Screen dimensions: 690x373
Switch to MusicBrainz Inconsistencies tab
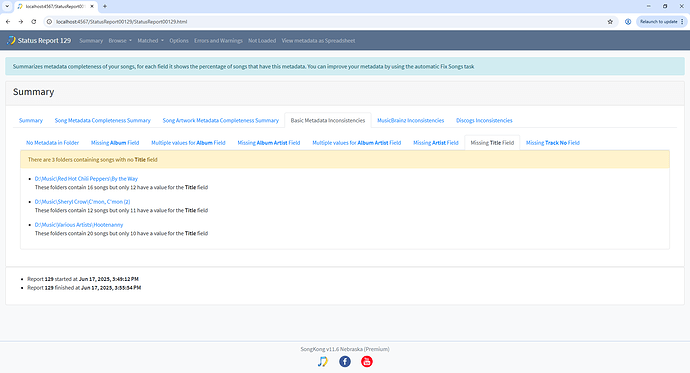(x=411, y=121)
